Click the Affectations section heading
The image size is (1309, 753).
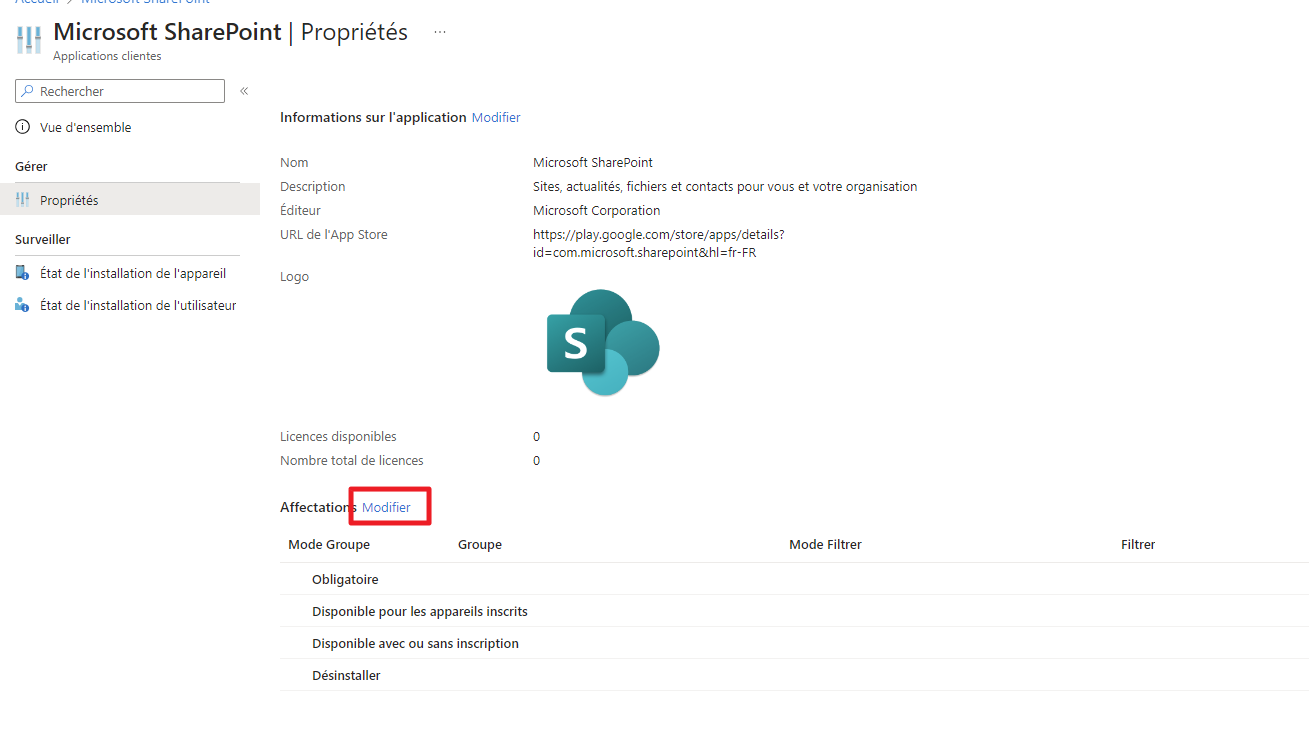tap(318, 507)
